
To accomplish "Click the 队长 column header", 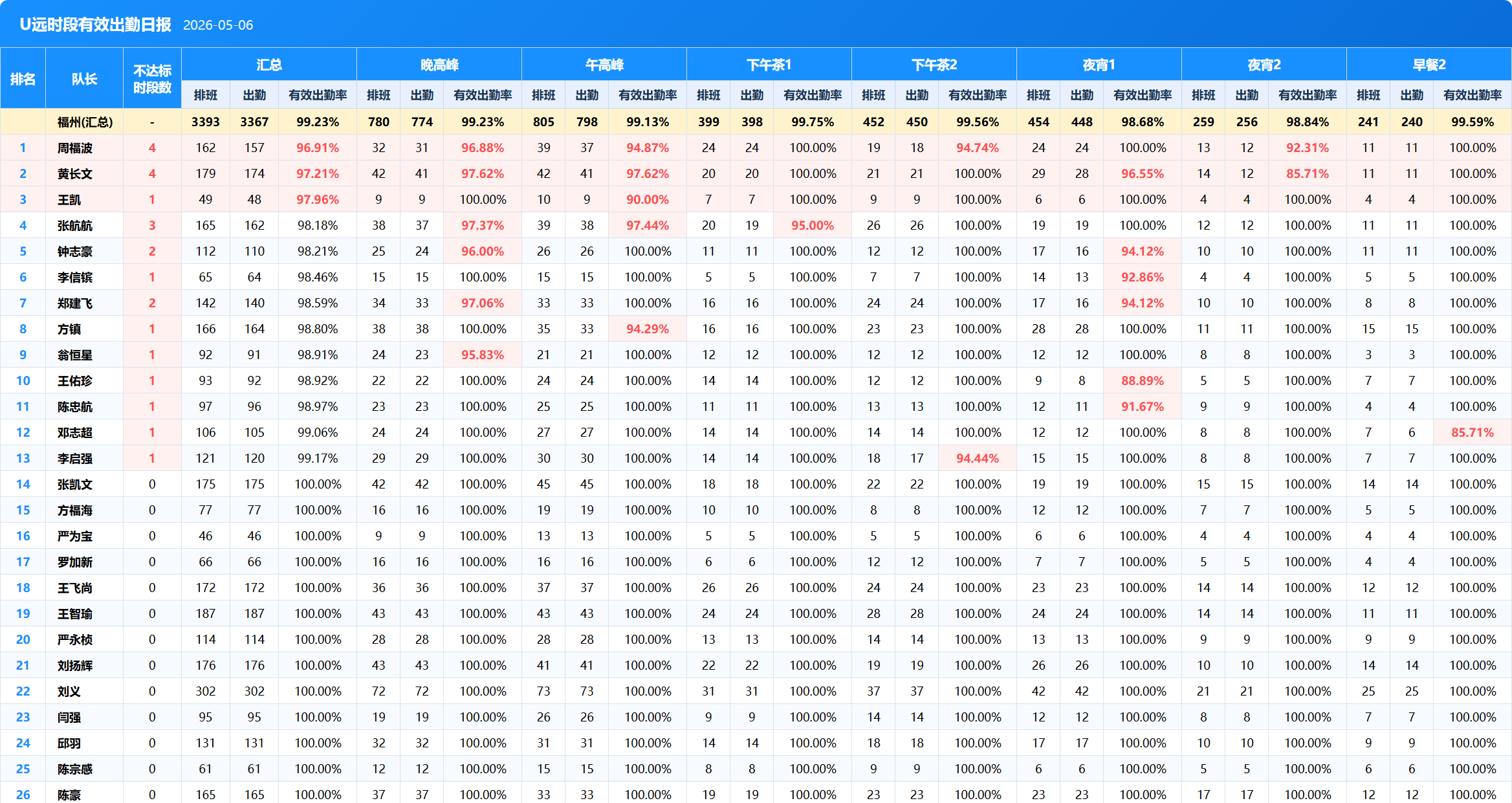I will [x=84, y=79].
